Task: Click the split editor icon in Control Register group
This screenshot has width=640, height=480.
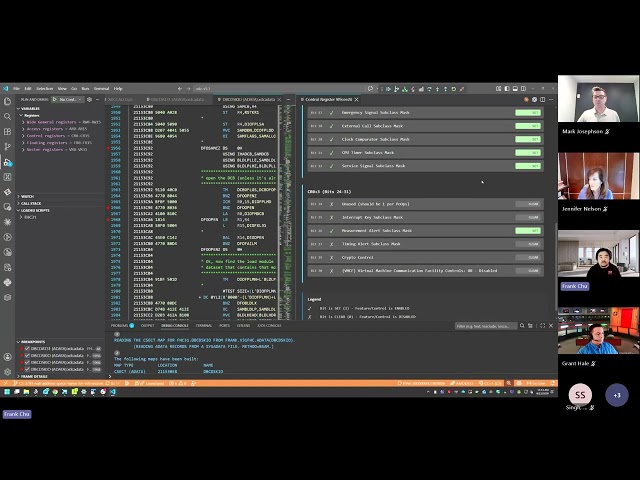Action: tap(542, 99)
